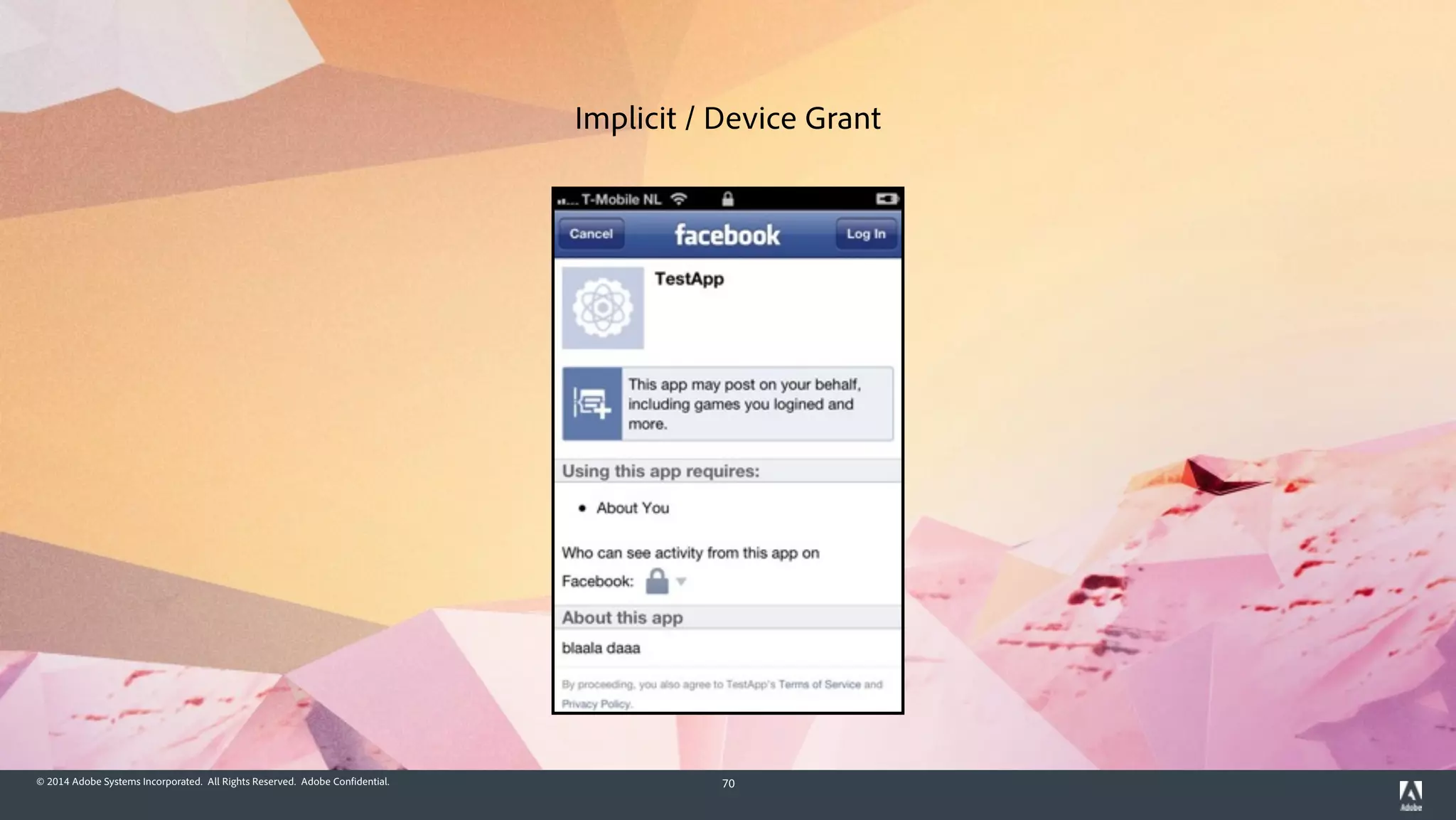Click the 'Implicit / Device Grant' slide title
1456x820 pixels.
coord(727,118)
